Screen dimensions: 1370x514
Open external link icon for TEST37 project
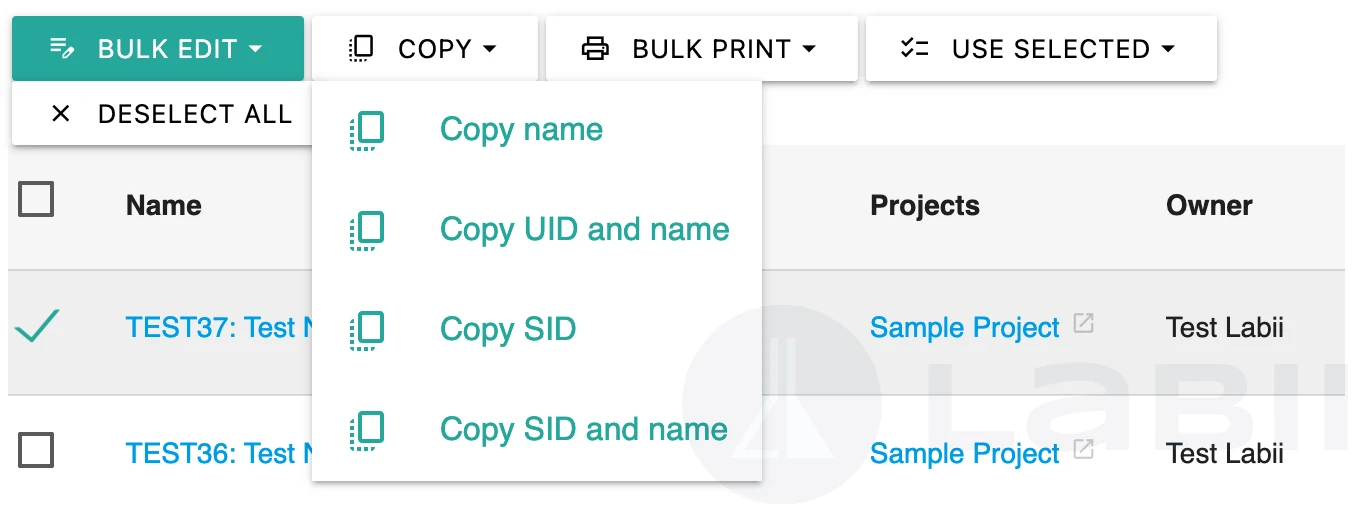click(1083, 325)
